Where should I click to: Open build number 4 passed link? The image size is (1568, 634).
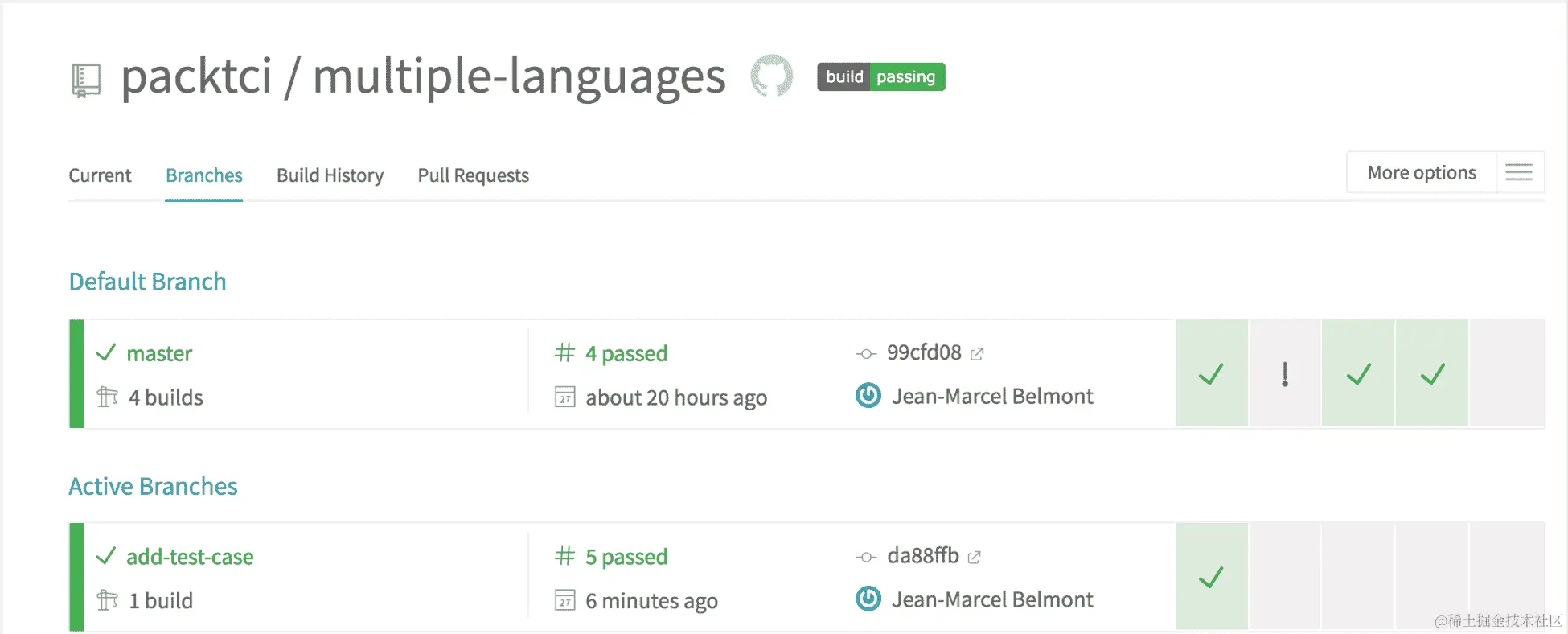(x=626, y=354)
